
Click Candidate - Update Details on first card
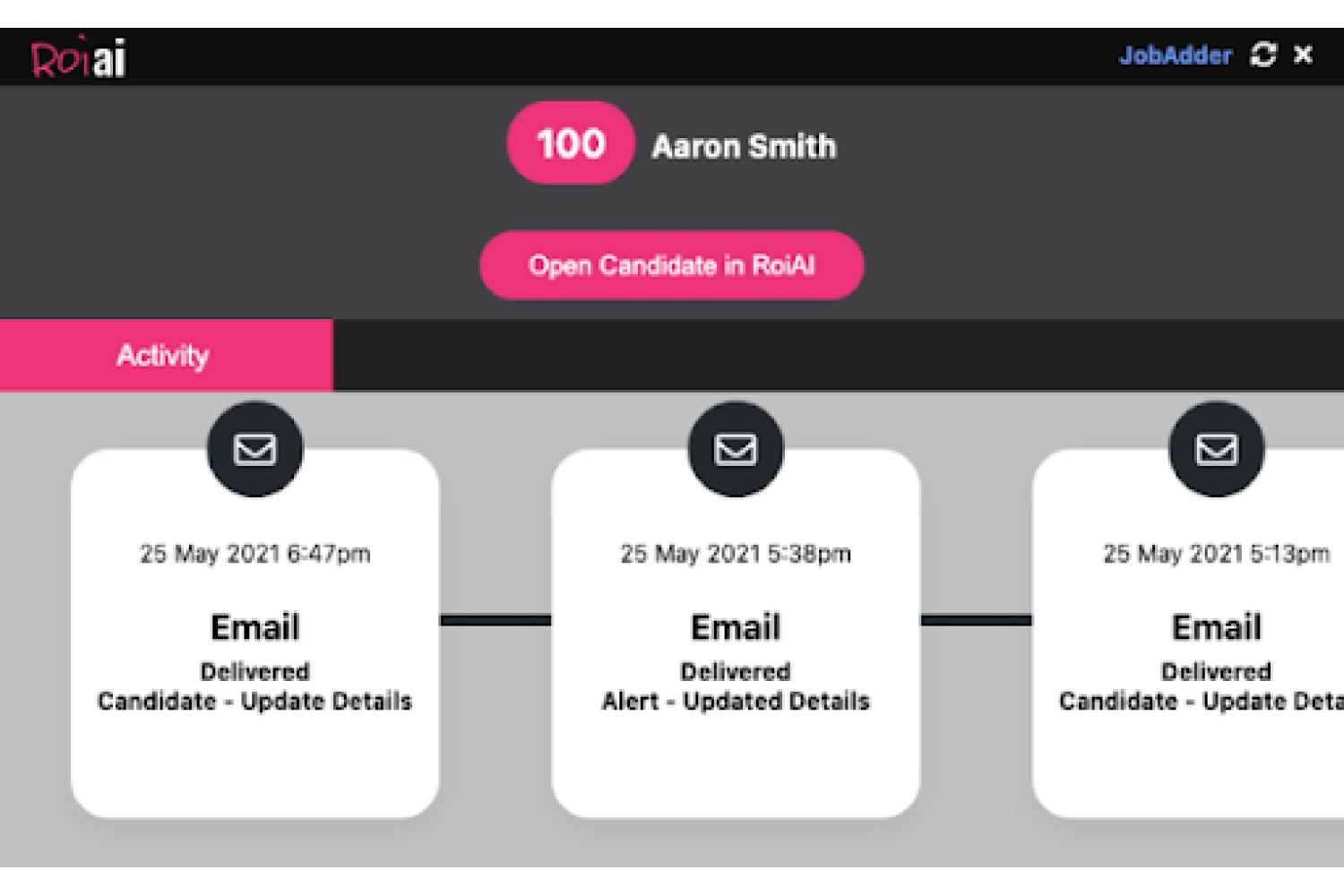pyautogui.click(x=254, y=701)
